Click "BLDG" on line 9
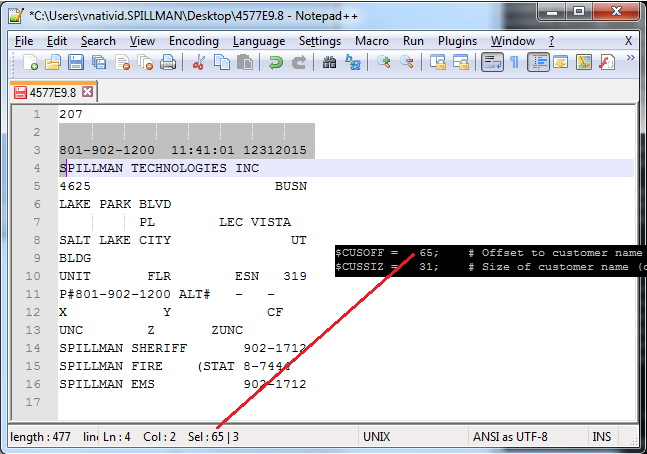Viewport: 647px width, 454px height. tap(75, 258)
